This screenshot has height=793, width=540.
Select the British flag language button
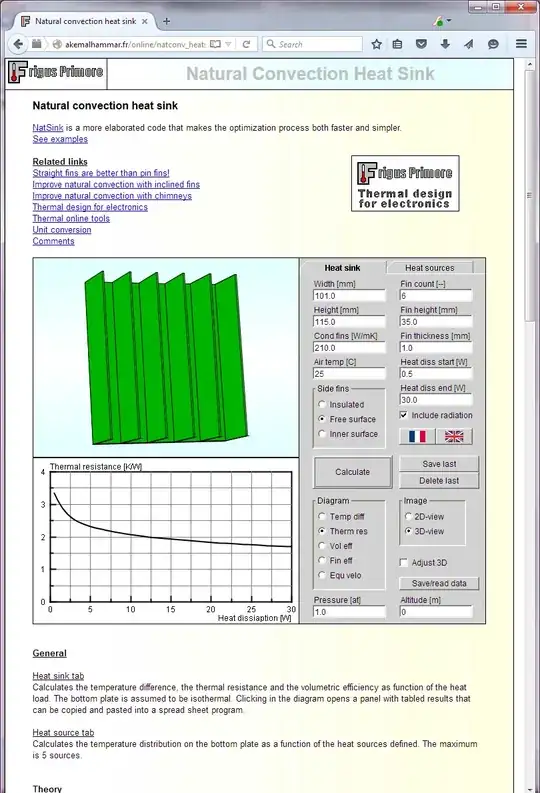click(454, 436)
